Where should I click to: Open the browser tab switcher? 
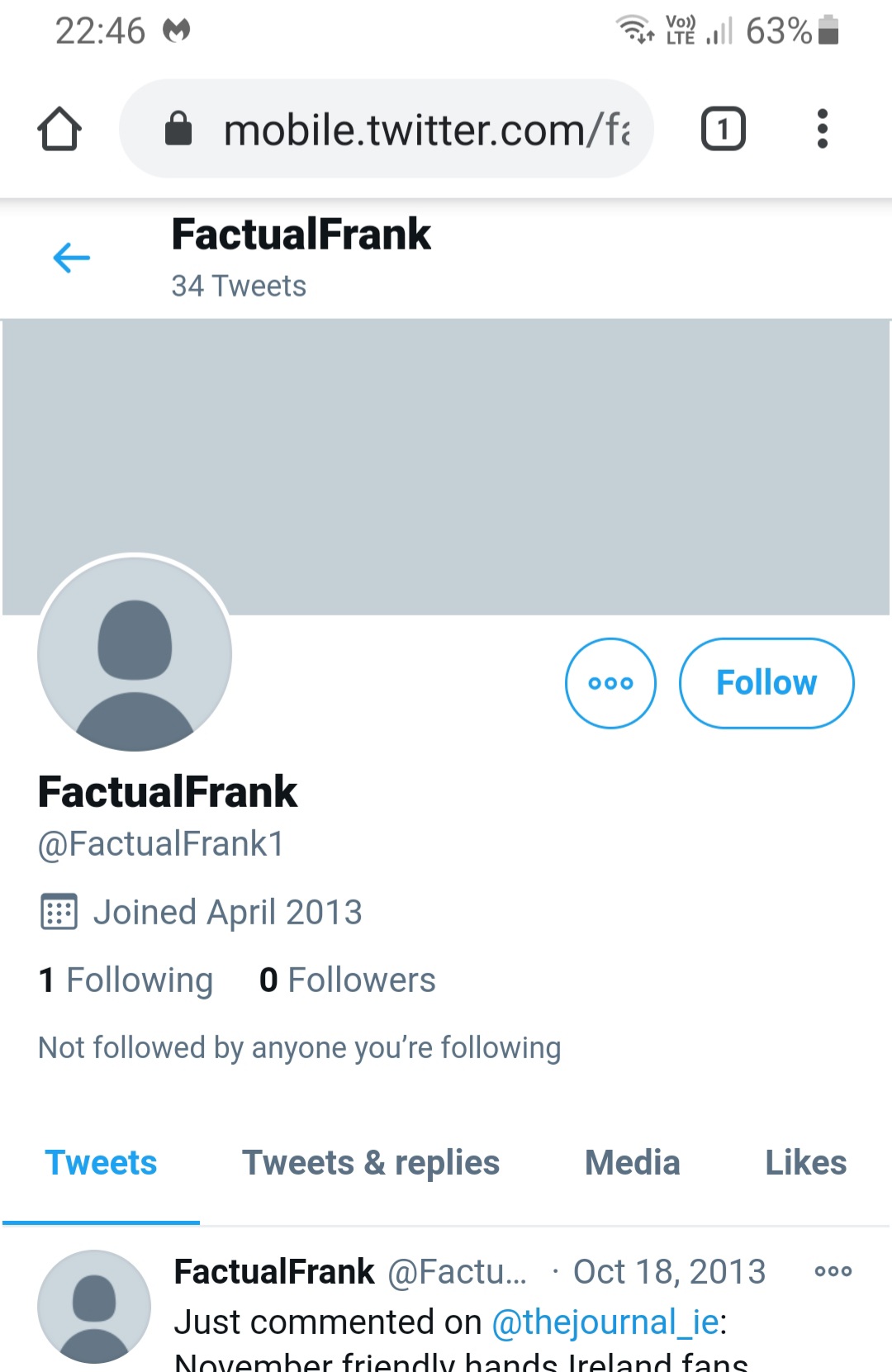click(x=723, y=130)
